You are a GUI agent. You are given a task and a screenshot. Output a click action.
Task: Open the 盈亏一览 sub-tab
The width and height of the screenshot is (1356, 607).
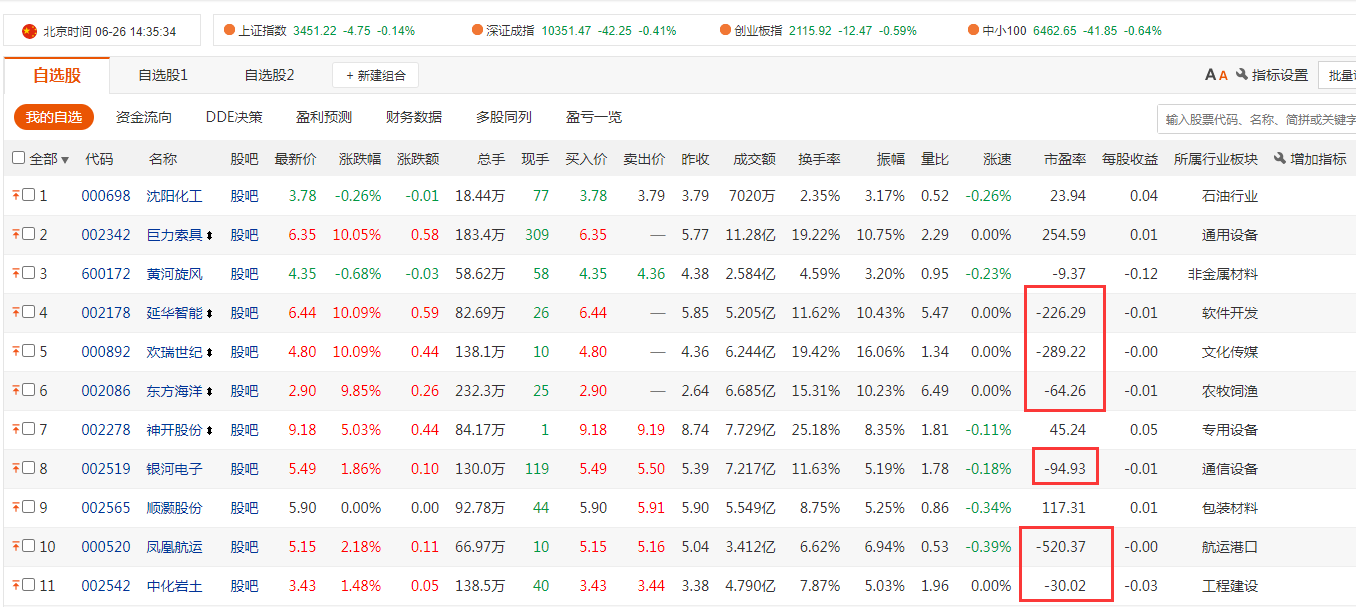[594, 117]
